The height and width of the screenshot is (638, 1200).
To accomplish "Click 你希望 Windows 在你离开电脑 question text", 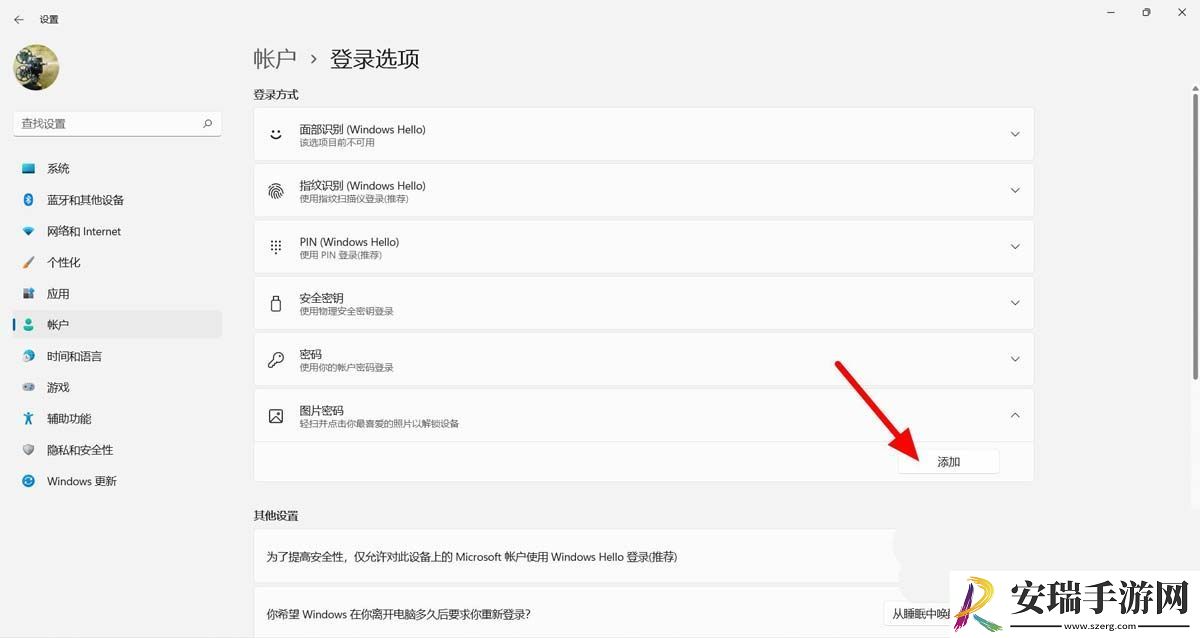I will [x=398, y=613].
